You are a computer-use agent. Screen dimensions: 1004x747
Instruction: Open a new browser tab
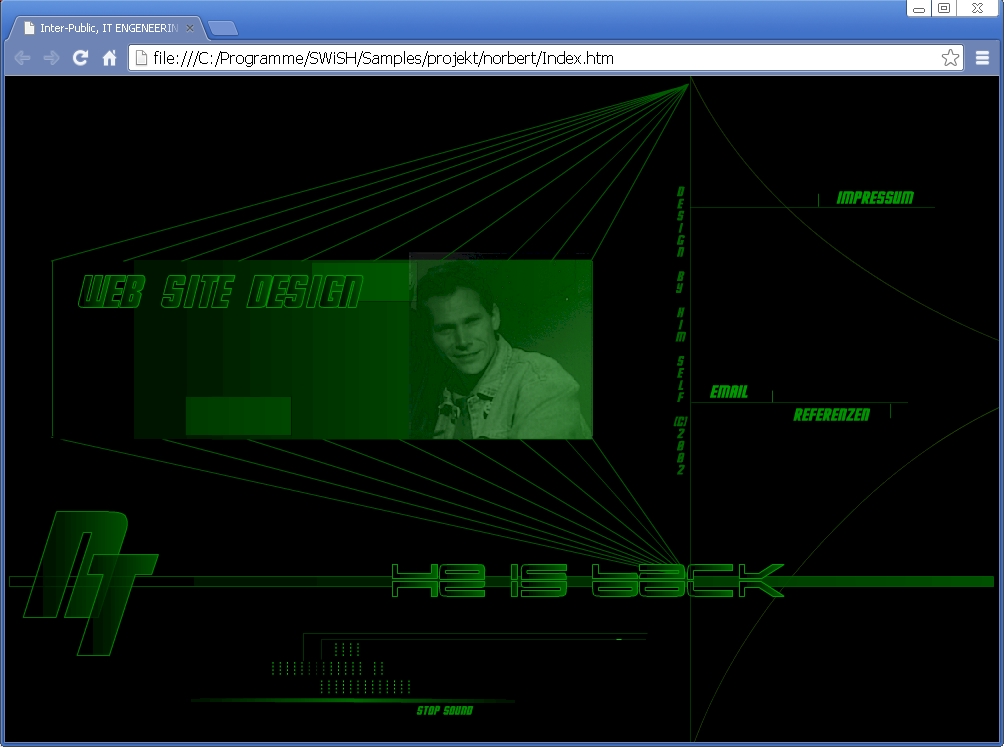coord(222,28)
